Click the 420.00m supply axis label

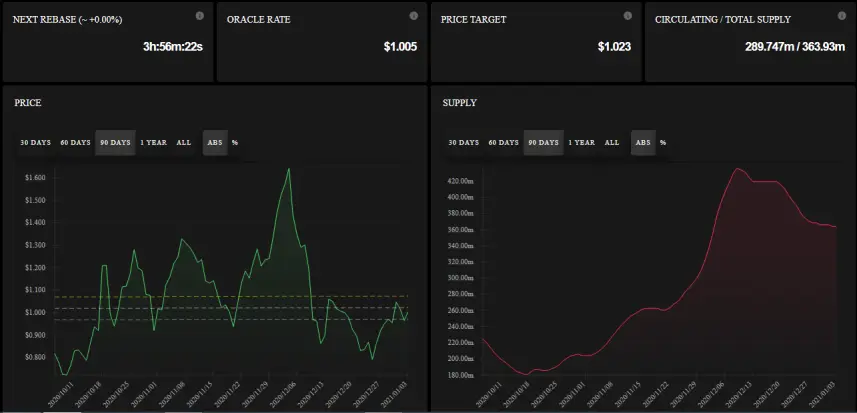point(461,181)
